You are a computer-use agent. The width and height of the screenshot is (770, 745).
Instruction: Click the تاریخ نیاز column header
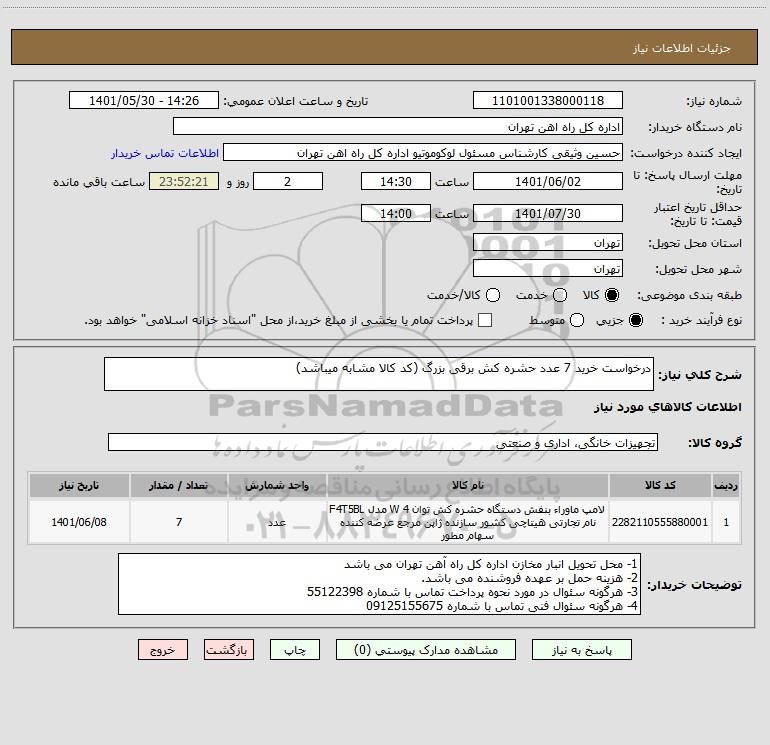coord(79,486)
